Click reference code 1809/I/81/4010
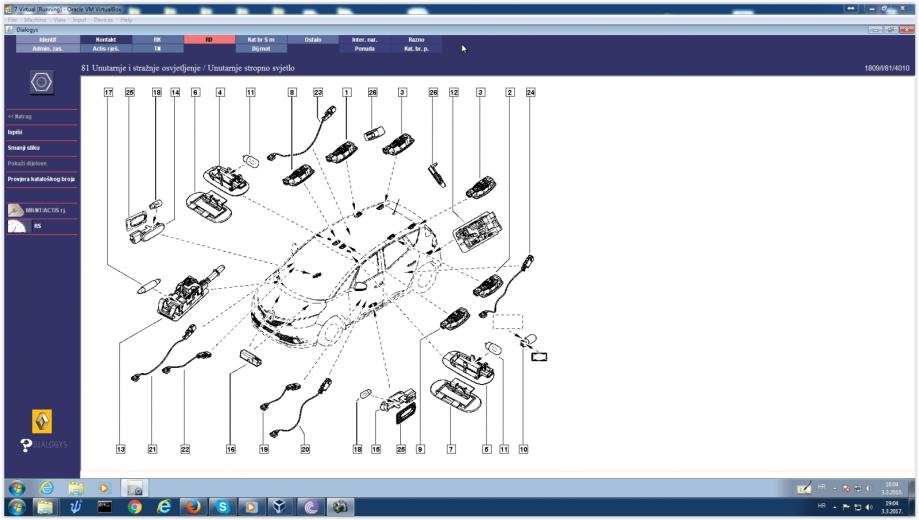This screenshot has width=919, height=520. pyautogui.click(x=887, y=68)
